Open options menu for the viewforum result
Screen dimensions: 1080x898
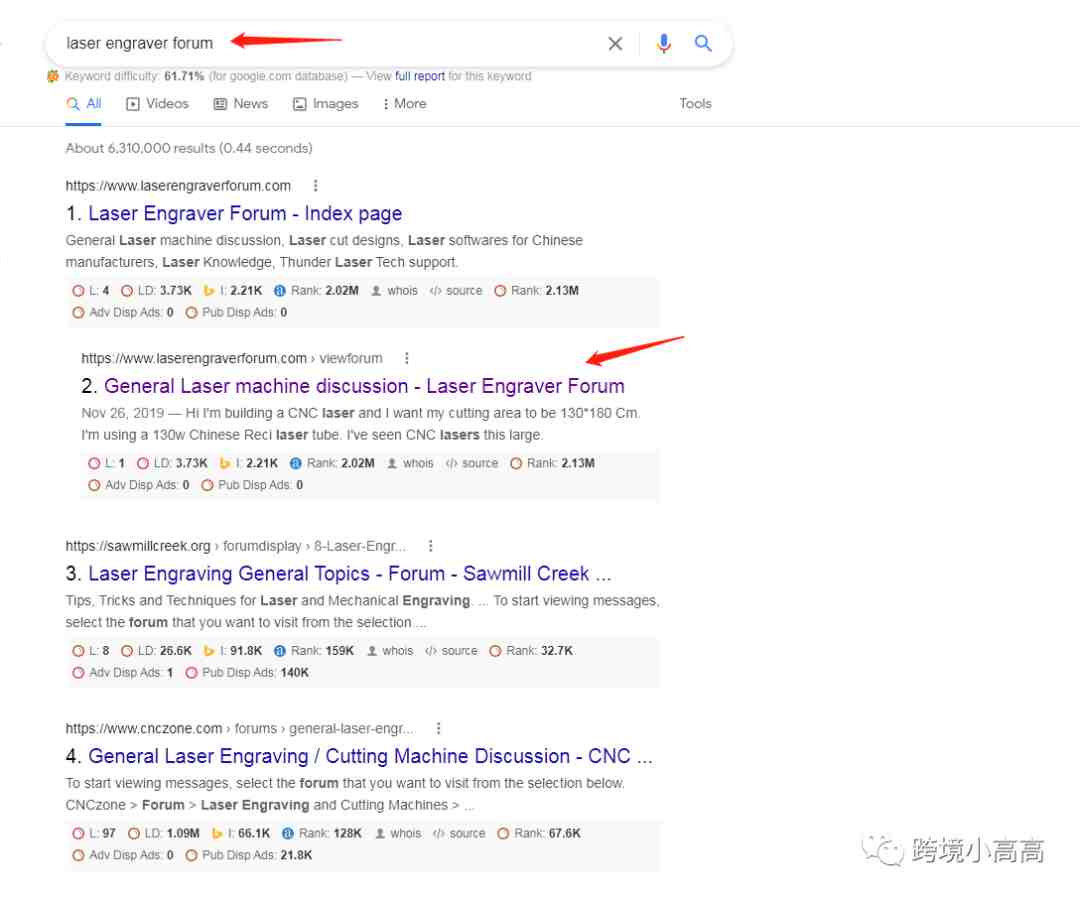407,358
